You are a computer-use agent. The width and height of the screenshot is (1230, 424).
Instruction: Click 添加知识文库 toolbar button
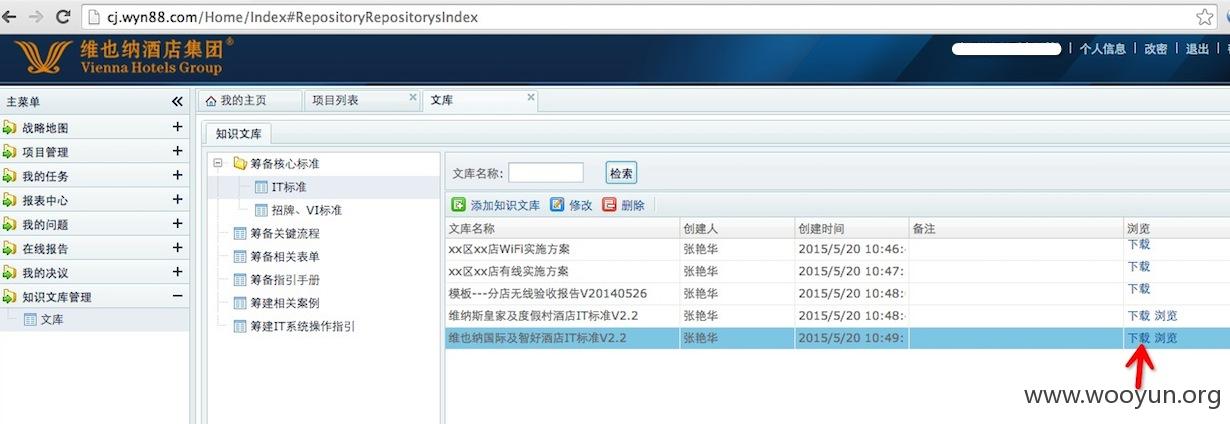pos(495,205)
